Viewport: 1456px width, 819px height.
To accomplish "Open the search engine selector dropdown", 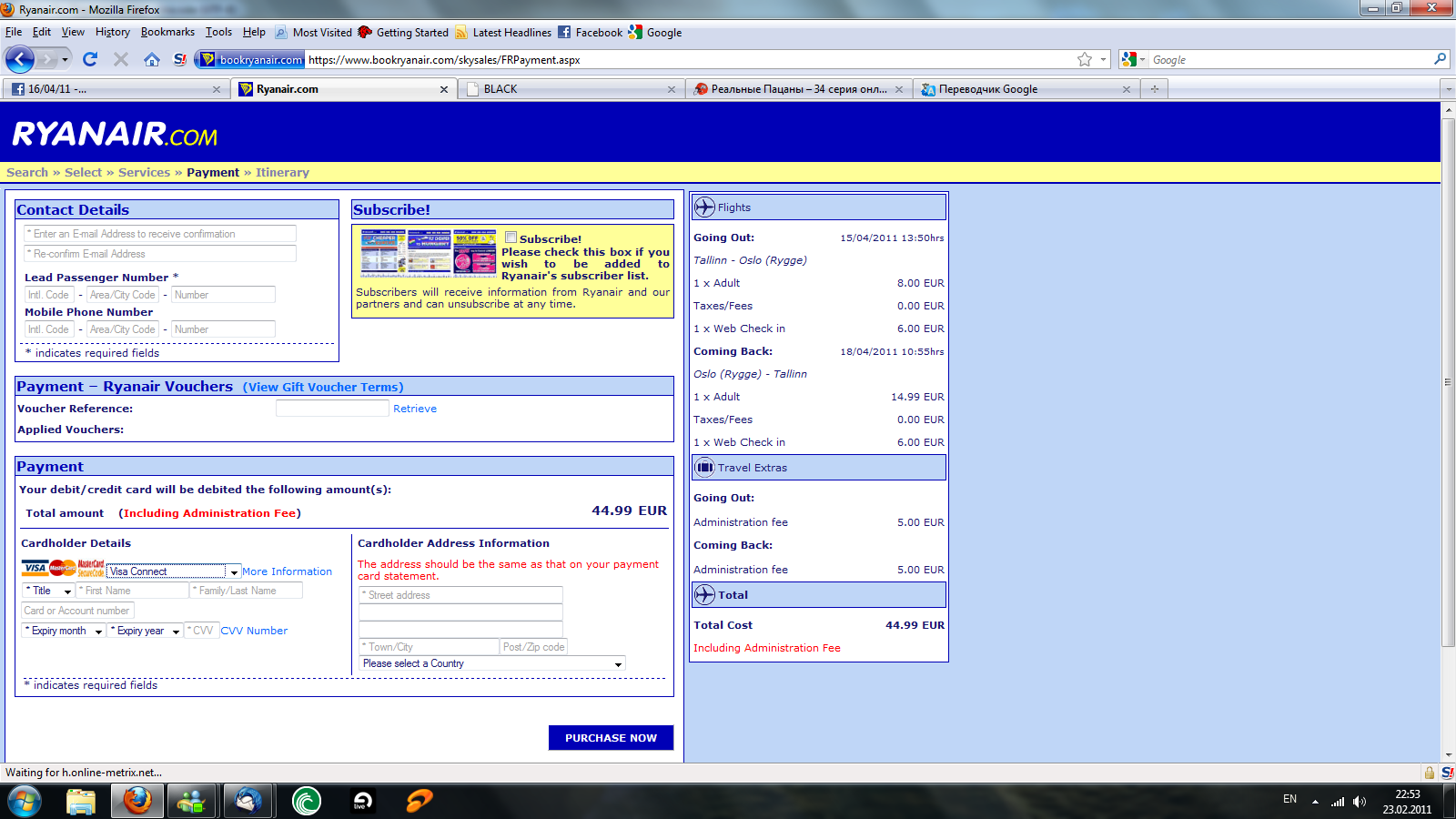I will [x=1133, y=59].
